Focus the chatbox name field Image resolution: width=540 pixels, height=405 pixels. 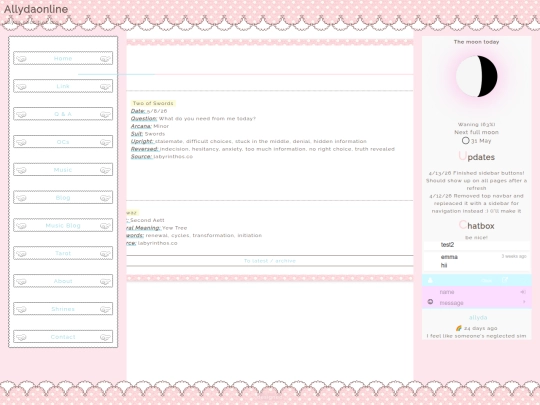479,292
